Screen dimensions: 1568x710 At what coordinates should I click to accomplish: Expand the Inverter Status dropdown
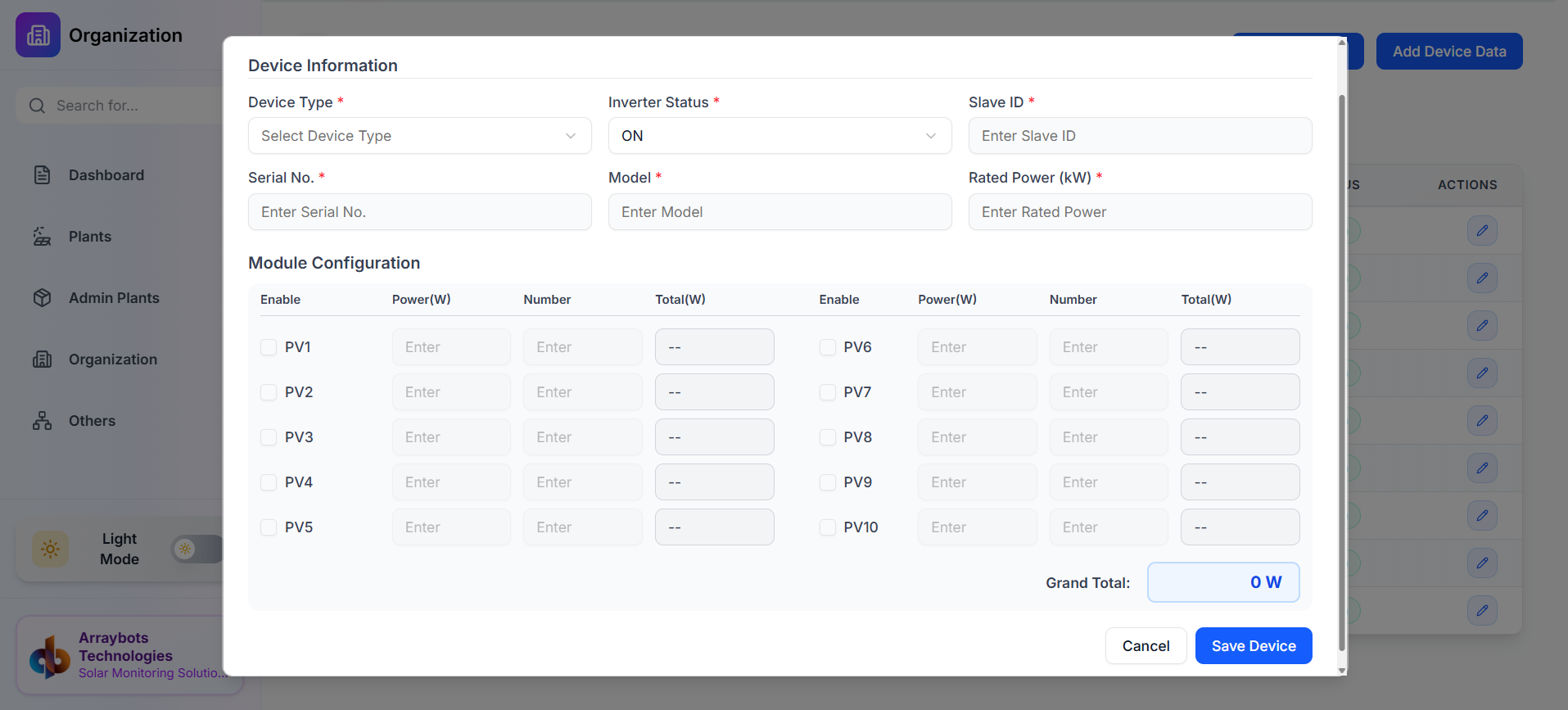(x=779, y=136)
